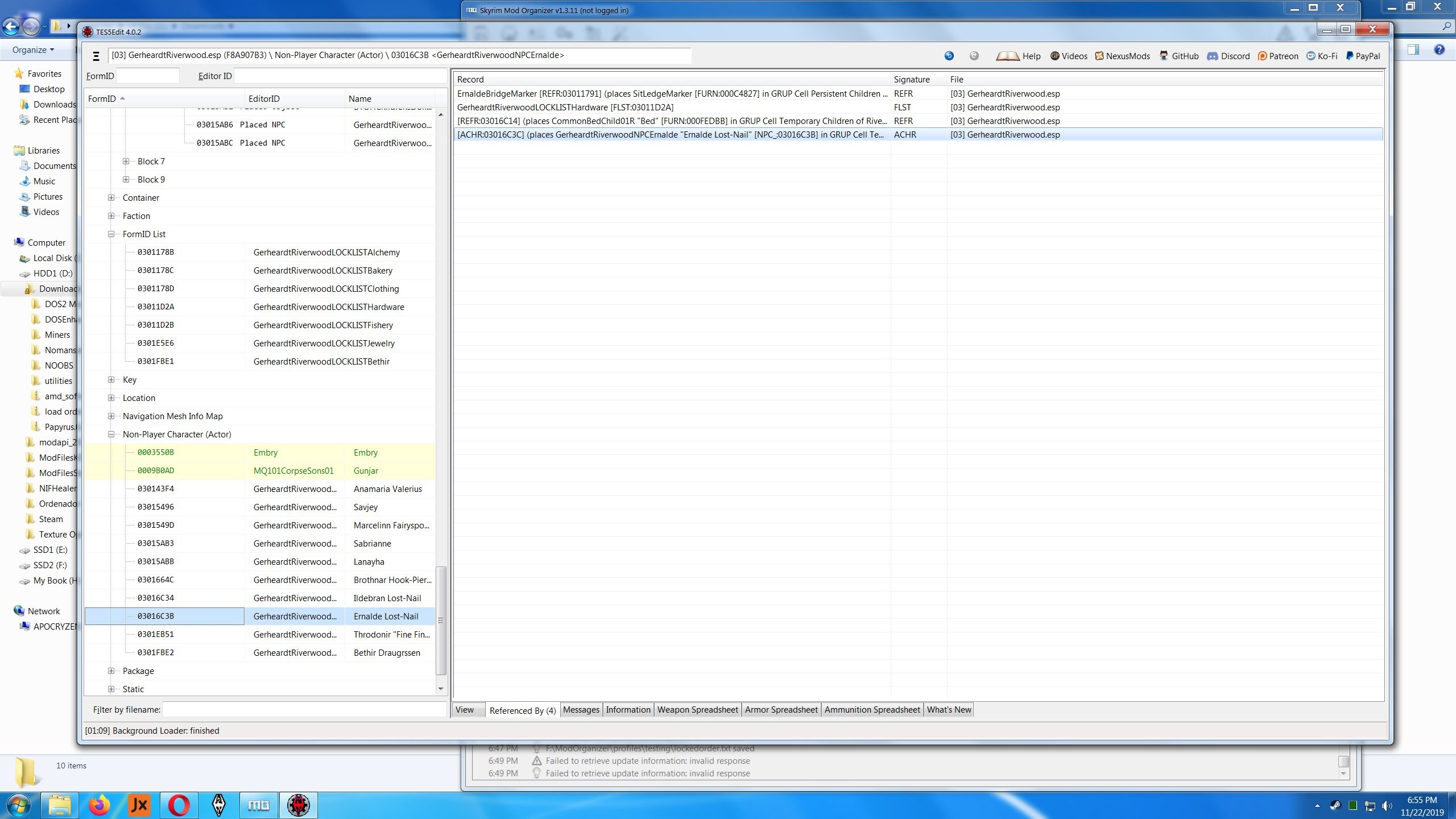Open the TES5Edit hamburger menu

click(x=96, y=55)
